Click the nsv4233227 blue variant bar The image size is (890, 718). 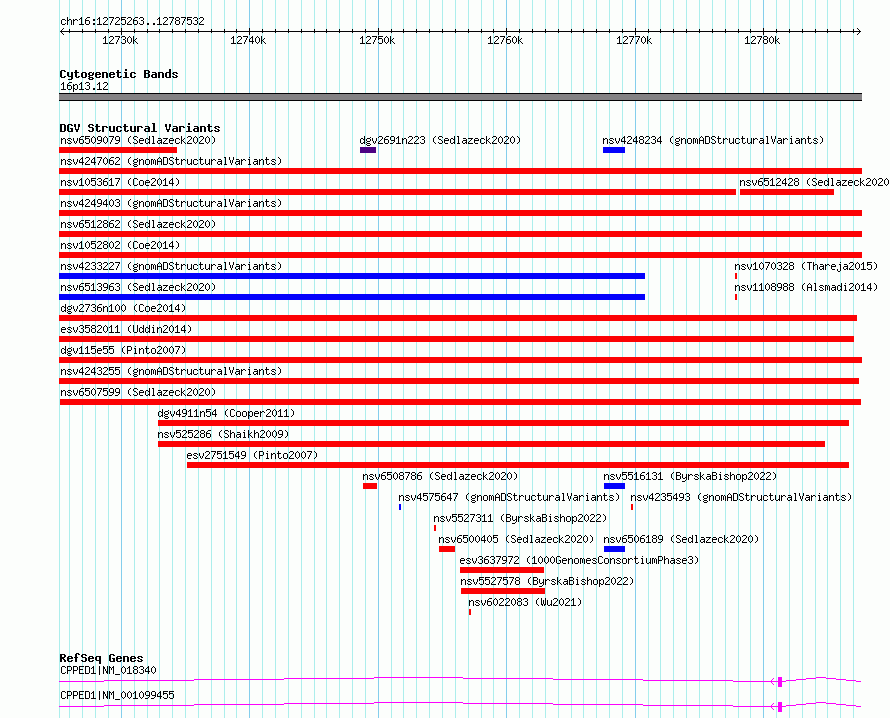(352, 276)
